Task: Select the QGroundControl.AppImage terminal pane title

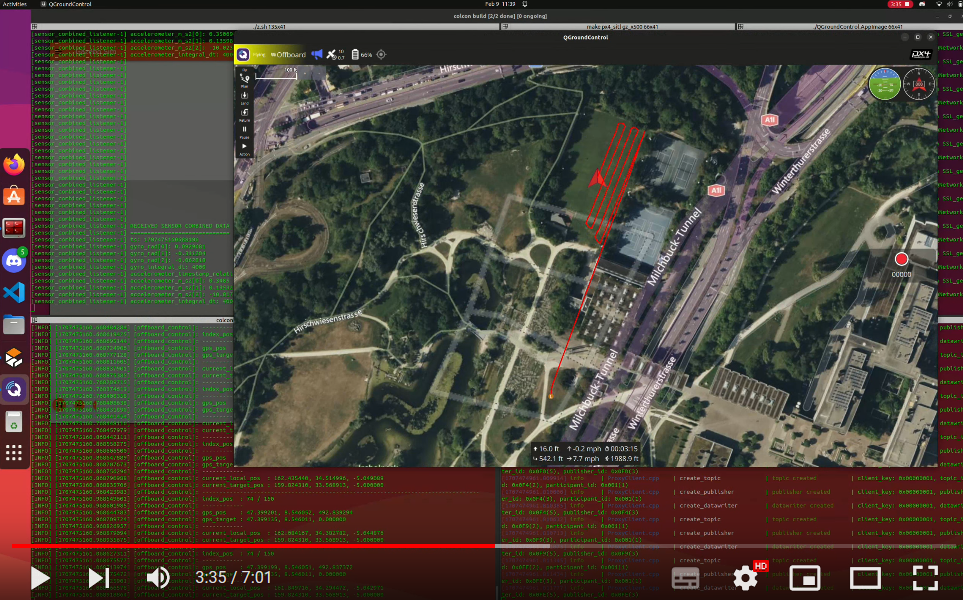Action: point(857,26)
